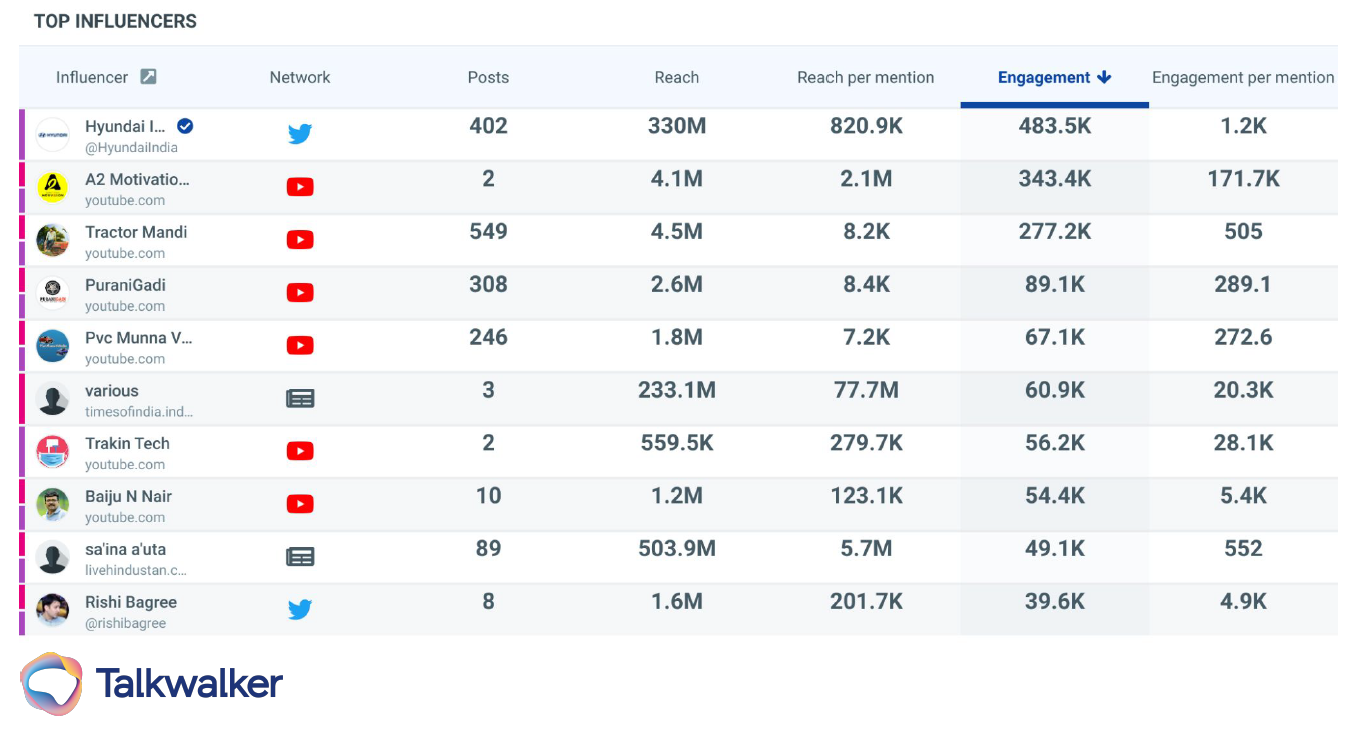Select the 820.9K reach per mention cell

pyautogui.click(x=866, y=126)
